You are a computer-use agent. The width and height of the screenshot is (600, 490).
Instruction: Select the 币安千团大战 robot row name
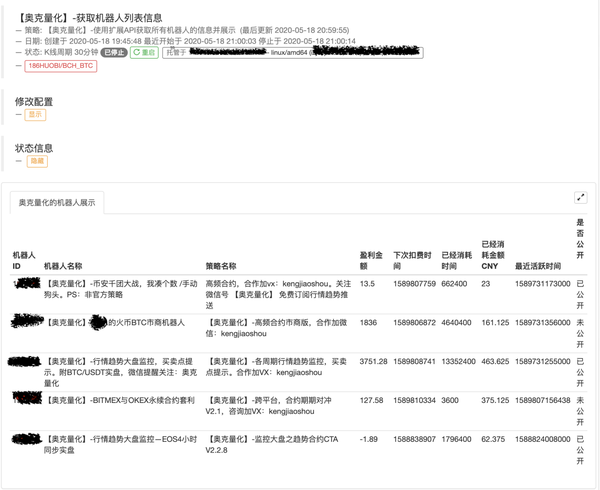tap(120, 289)
